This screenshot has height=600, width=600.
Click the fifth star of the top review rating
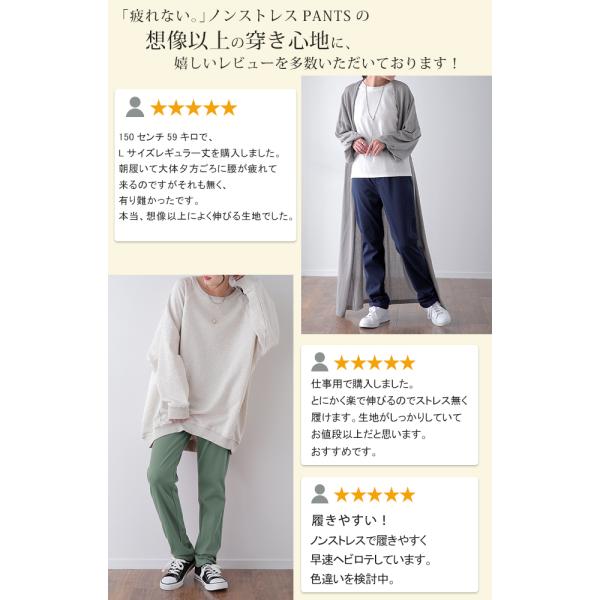[x=229, y=108]
